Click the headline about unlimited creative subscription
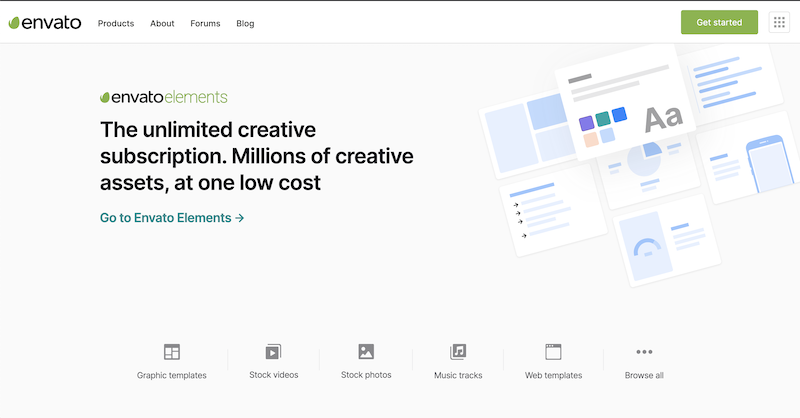 pos(257,156)
